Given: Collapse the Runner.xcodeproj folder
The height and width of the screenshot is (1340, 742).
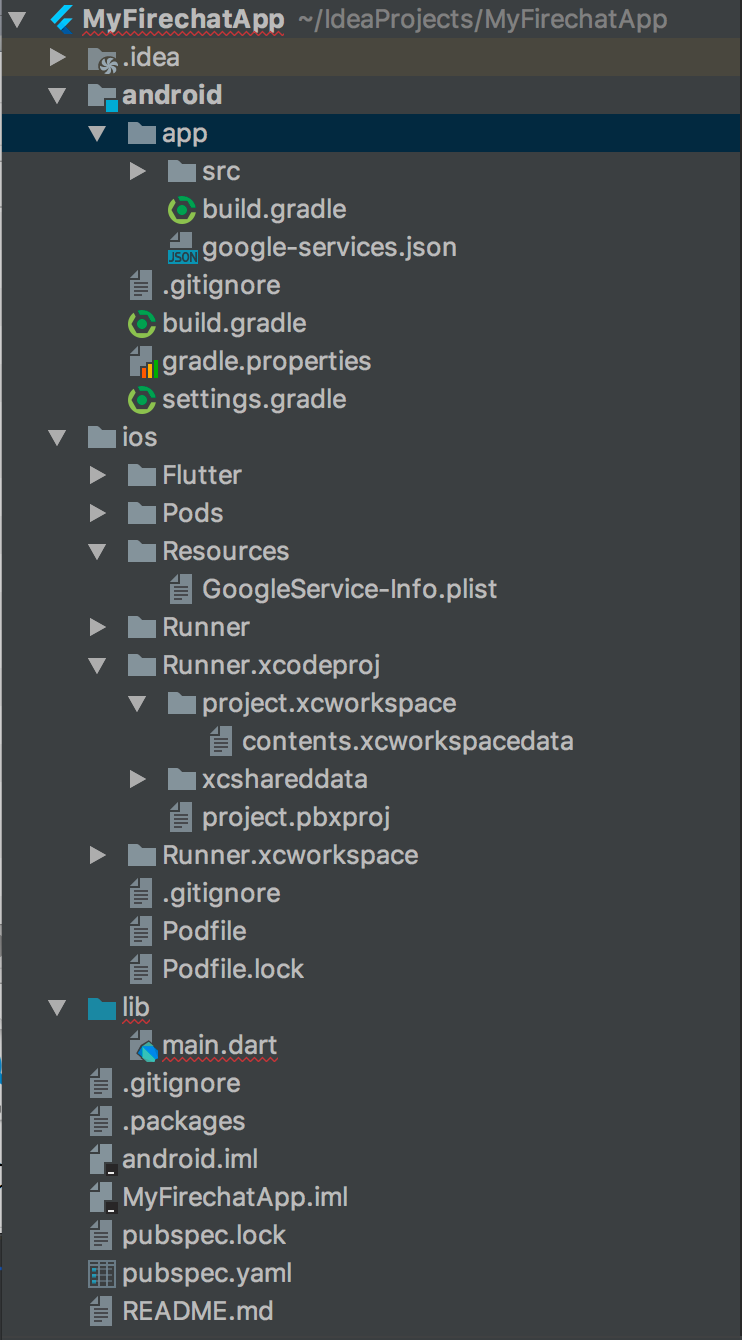Looking at the screenshot, I should 98,666.
